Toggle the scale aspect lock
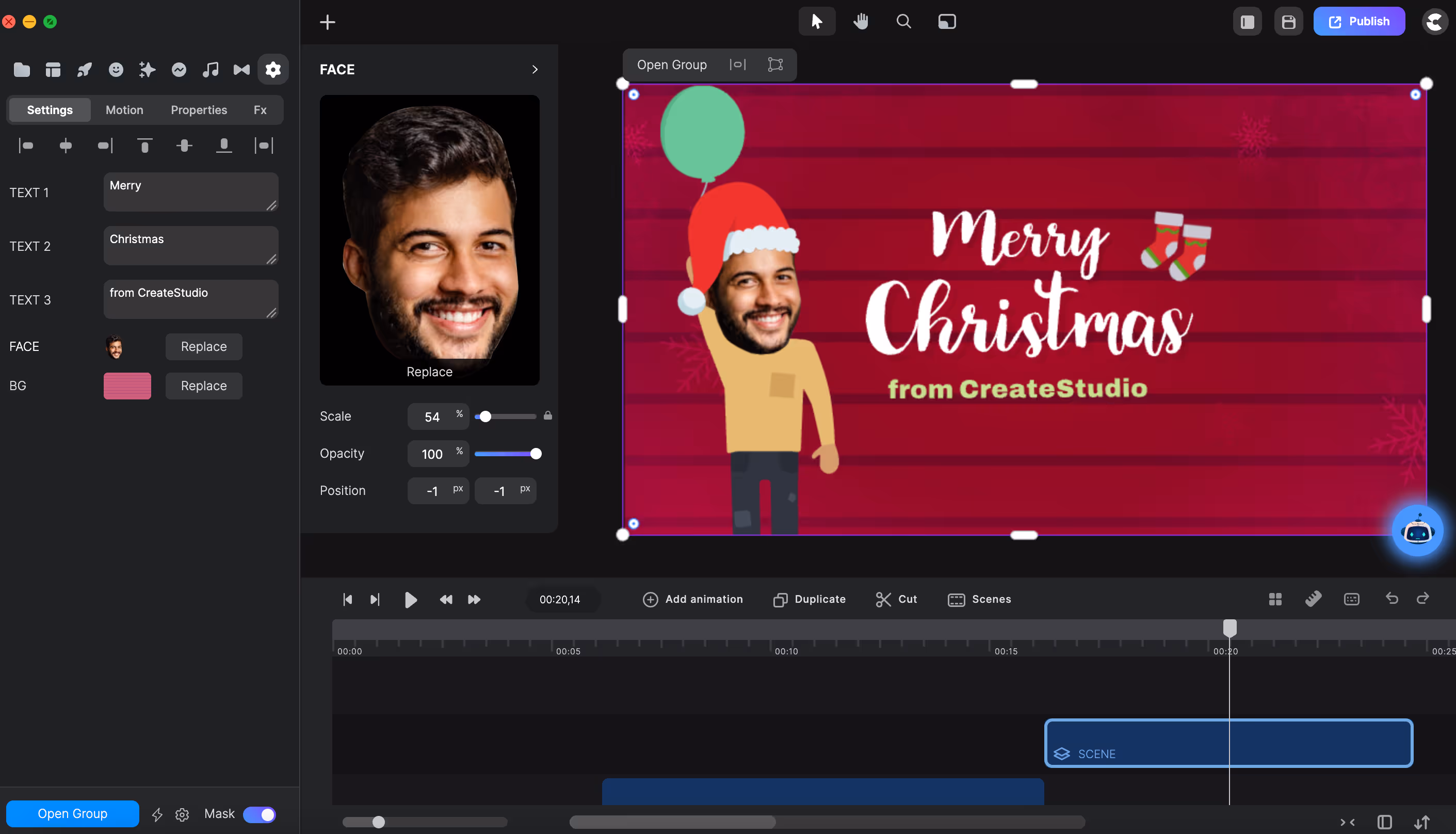The height and width of the screenshot is (834, 1456). [547, 416]
